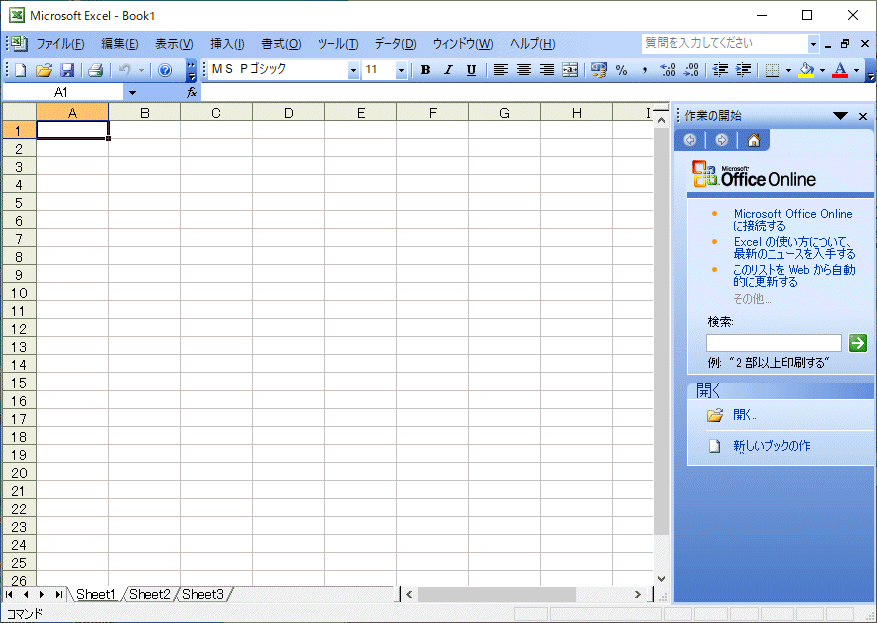This screenshot has height=623, width=877.
Task: Toggle italic formatting
Action: 448,70
